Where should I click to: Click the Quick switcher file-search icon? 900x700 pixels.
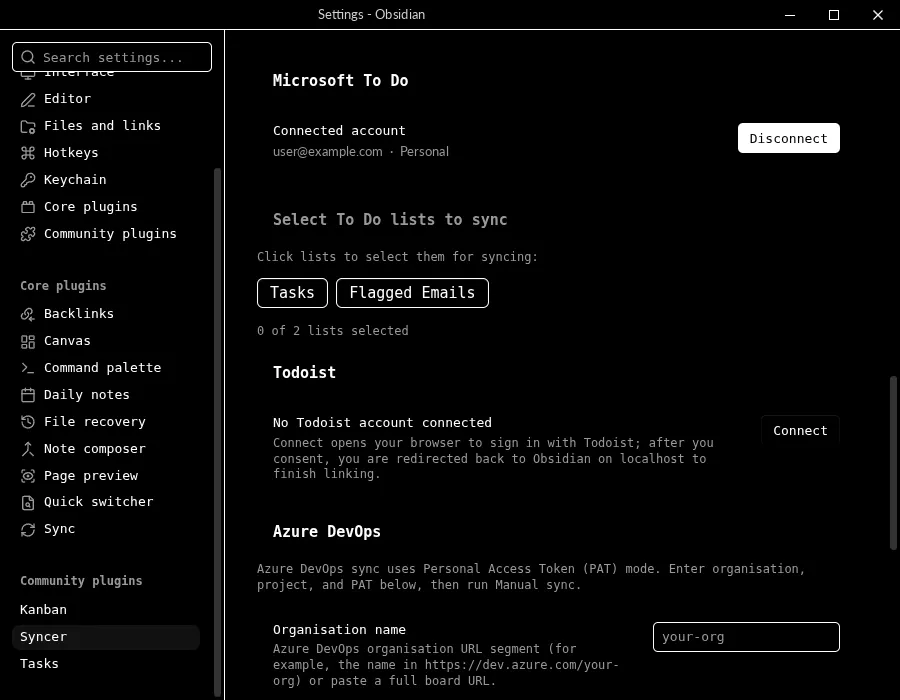pyautogui.click(x=28, y=503)
